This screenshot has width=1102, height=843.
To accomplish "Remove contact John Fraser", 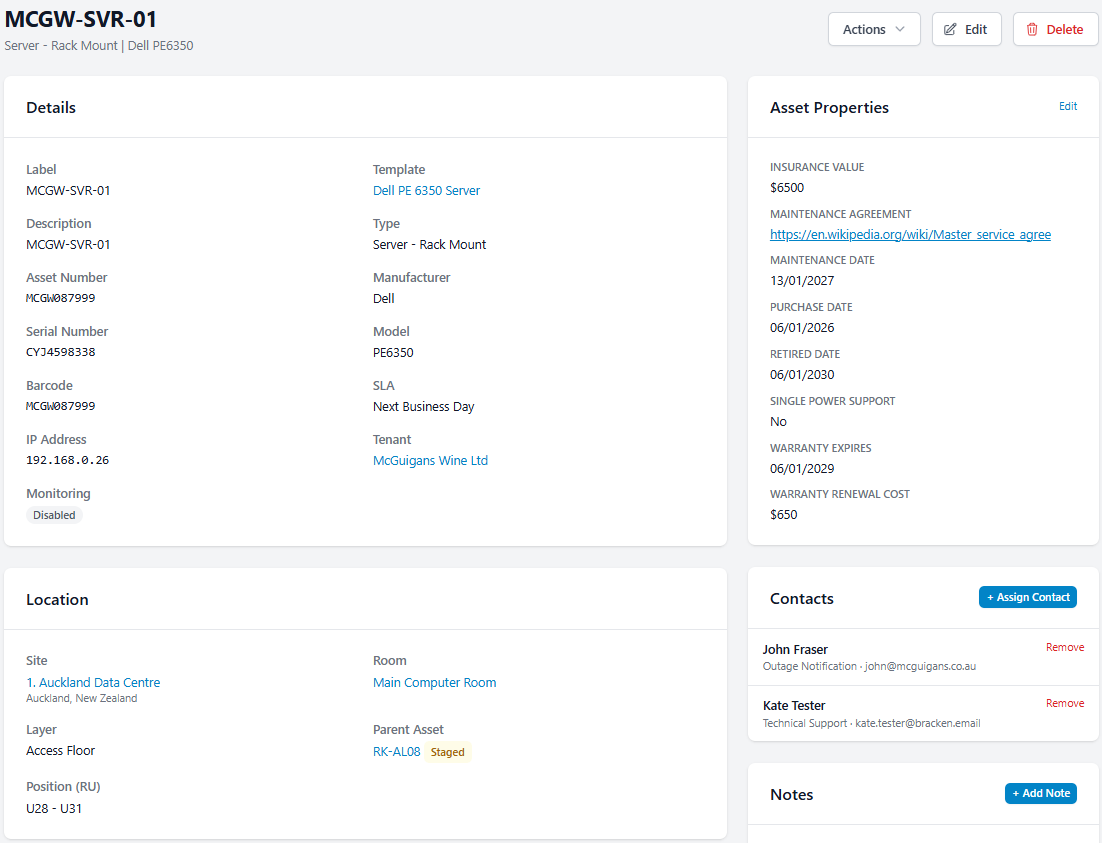I will (x=1065, y=647).
